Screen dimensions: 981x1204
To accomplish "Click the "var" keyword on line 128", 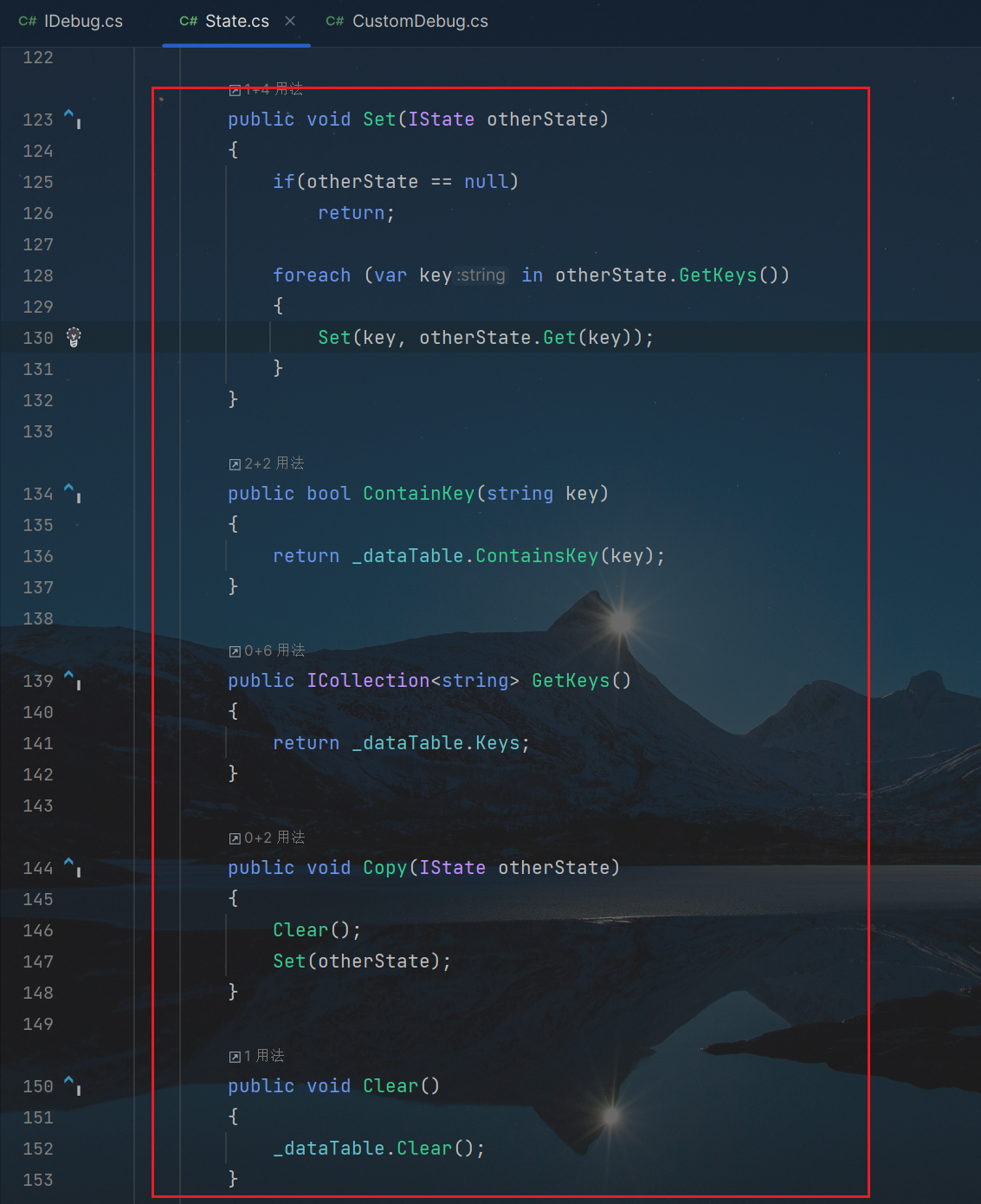I will [390, 275].
